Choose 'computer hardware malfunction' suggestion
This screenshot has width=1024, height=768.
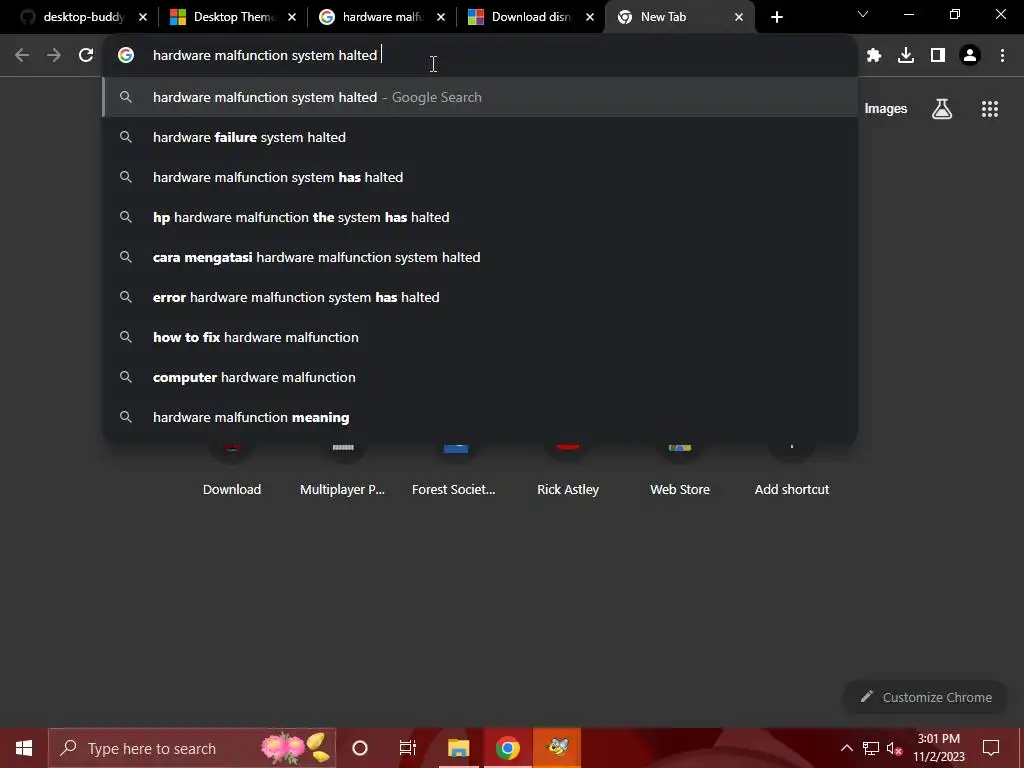tap(480, 377)
